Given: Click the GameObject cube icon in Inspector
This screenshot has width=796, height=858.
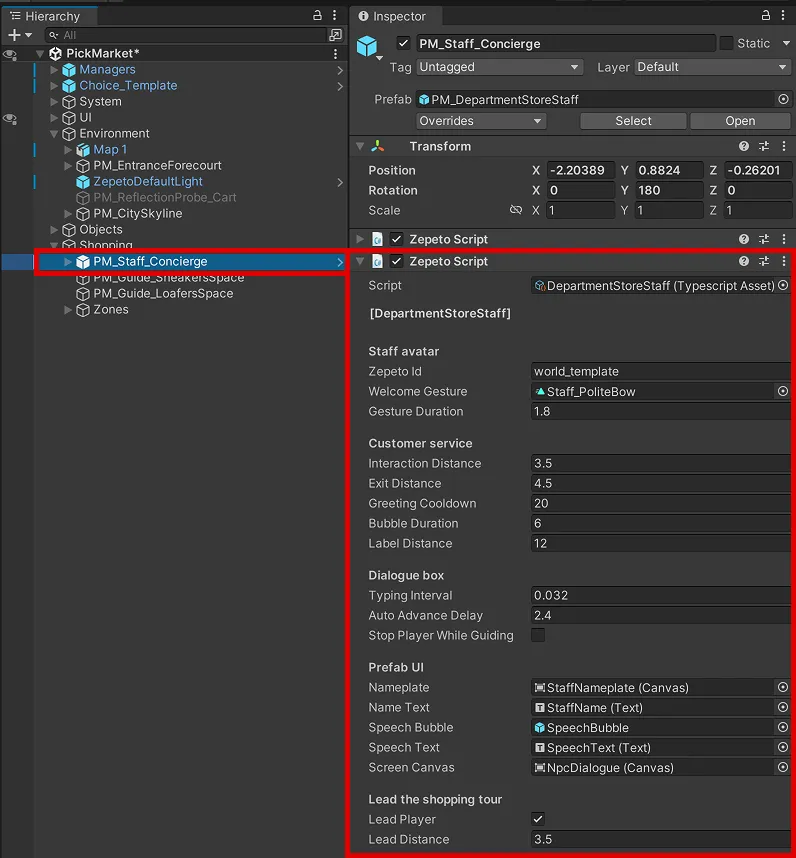Looking at the screenshot, I should [x=367, y=46].
